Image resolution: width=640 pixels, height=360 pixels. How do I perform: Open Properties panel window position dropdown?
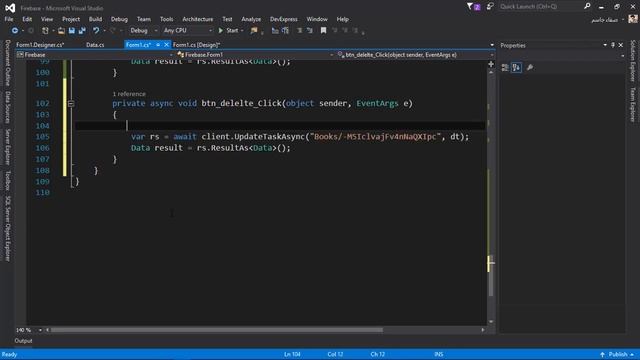point(605,45)
